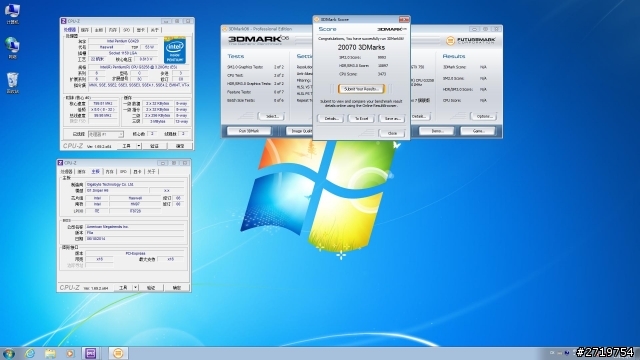Click the Intel Pentium logo badge in CPU-Z

[175, 50]
